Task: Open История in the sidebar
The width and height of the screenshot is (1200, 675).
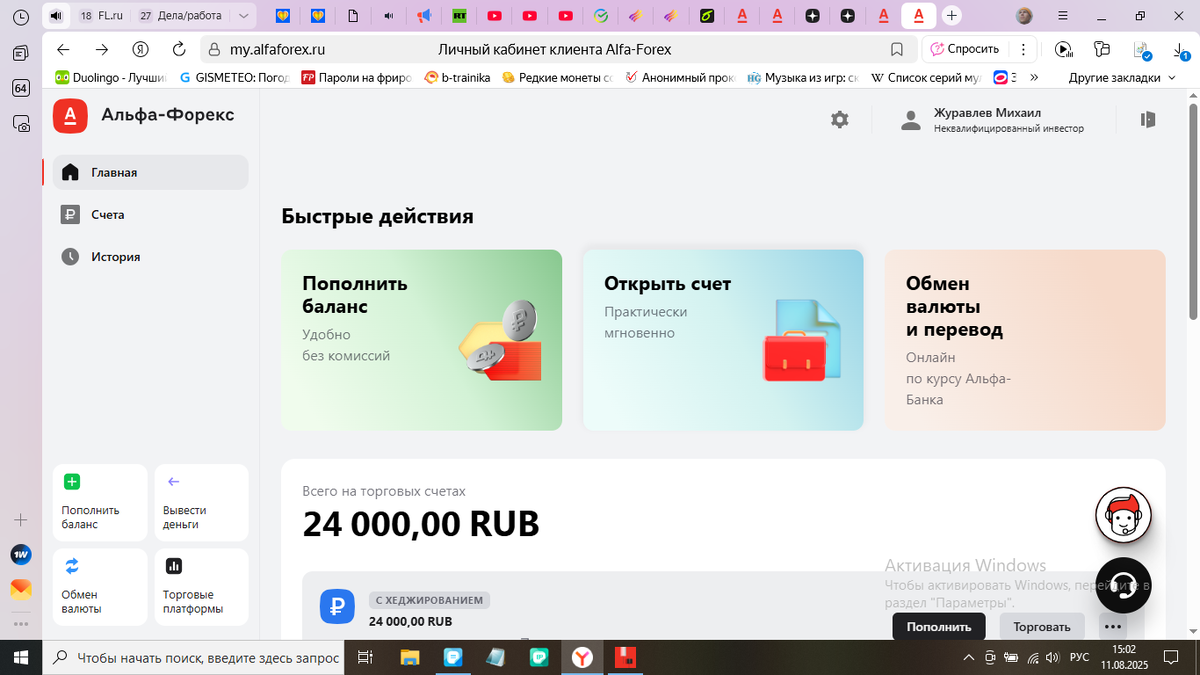Action: pos(150,256)
